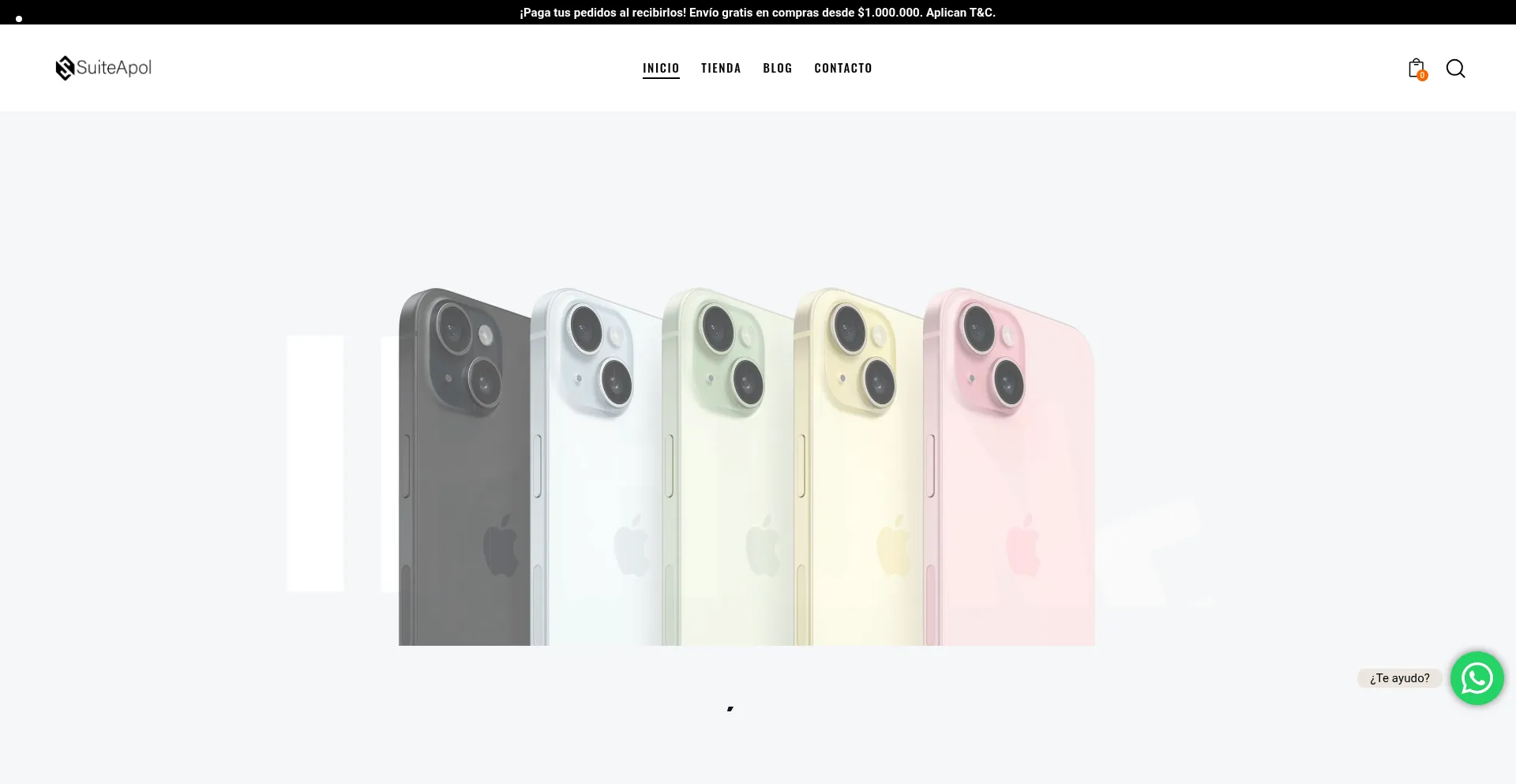Click the leftmost white placeholder rectangle
Screen dimensions: 1516x784
pyautogui.click(x=315, y=463)
